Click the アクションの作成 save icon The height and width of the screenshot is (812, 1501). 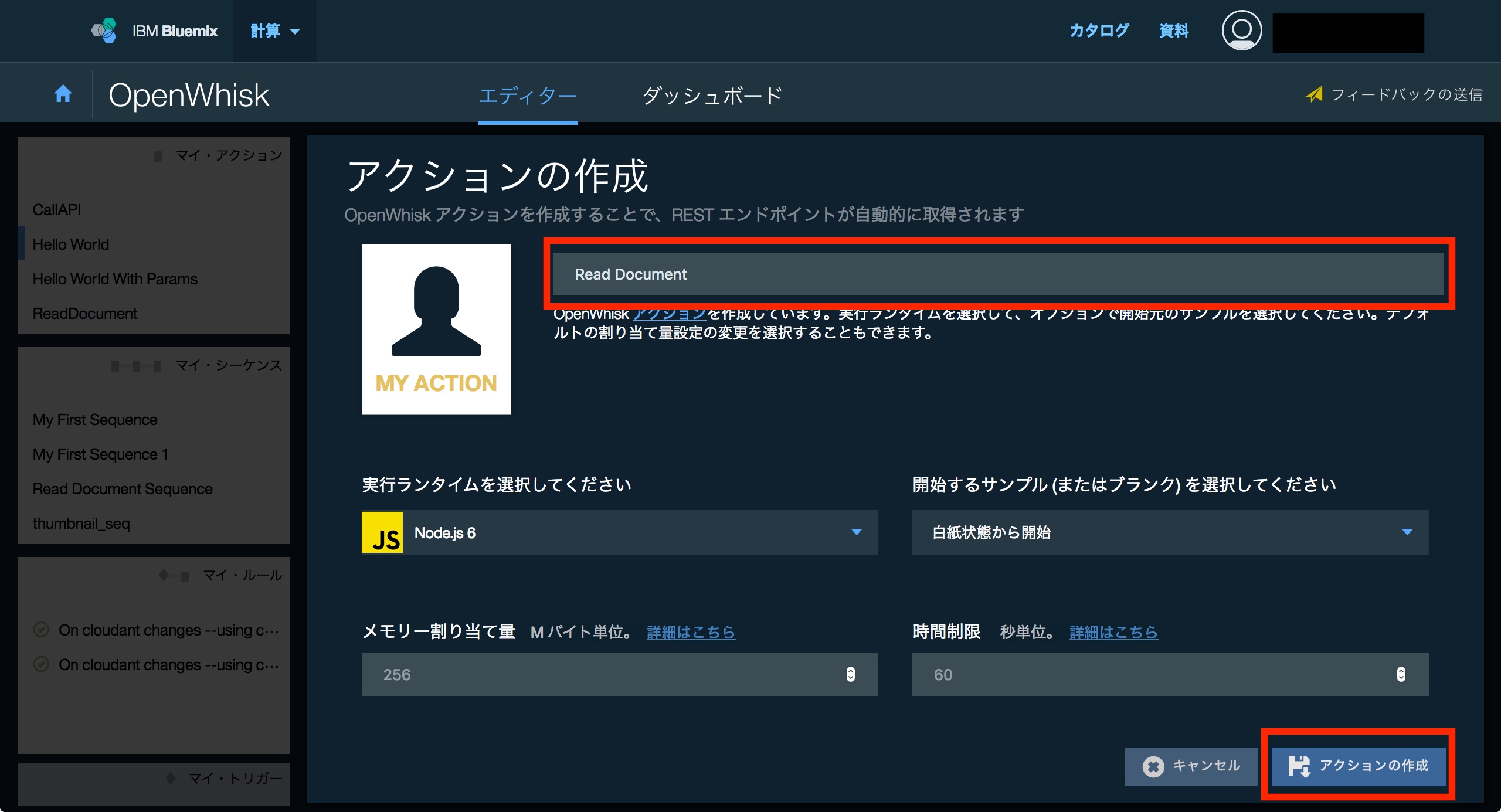[x=1299, y=766]
